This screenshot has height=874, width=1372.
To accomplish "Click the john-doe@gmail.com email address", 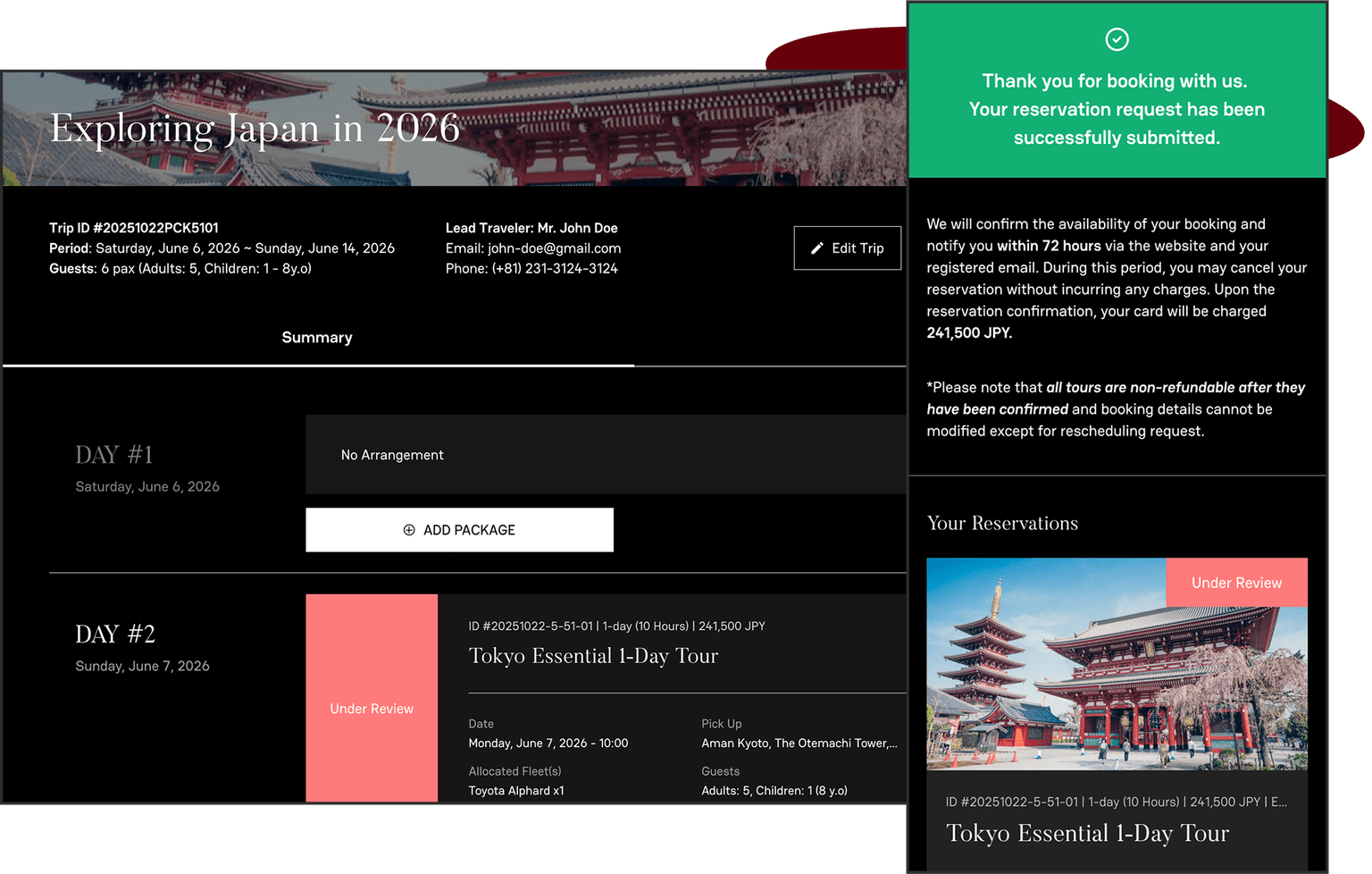I will (554, 248).
